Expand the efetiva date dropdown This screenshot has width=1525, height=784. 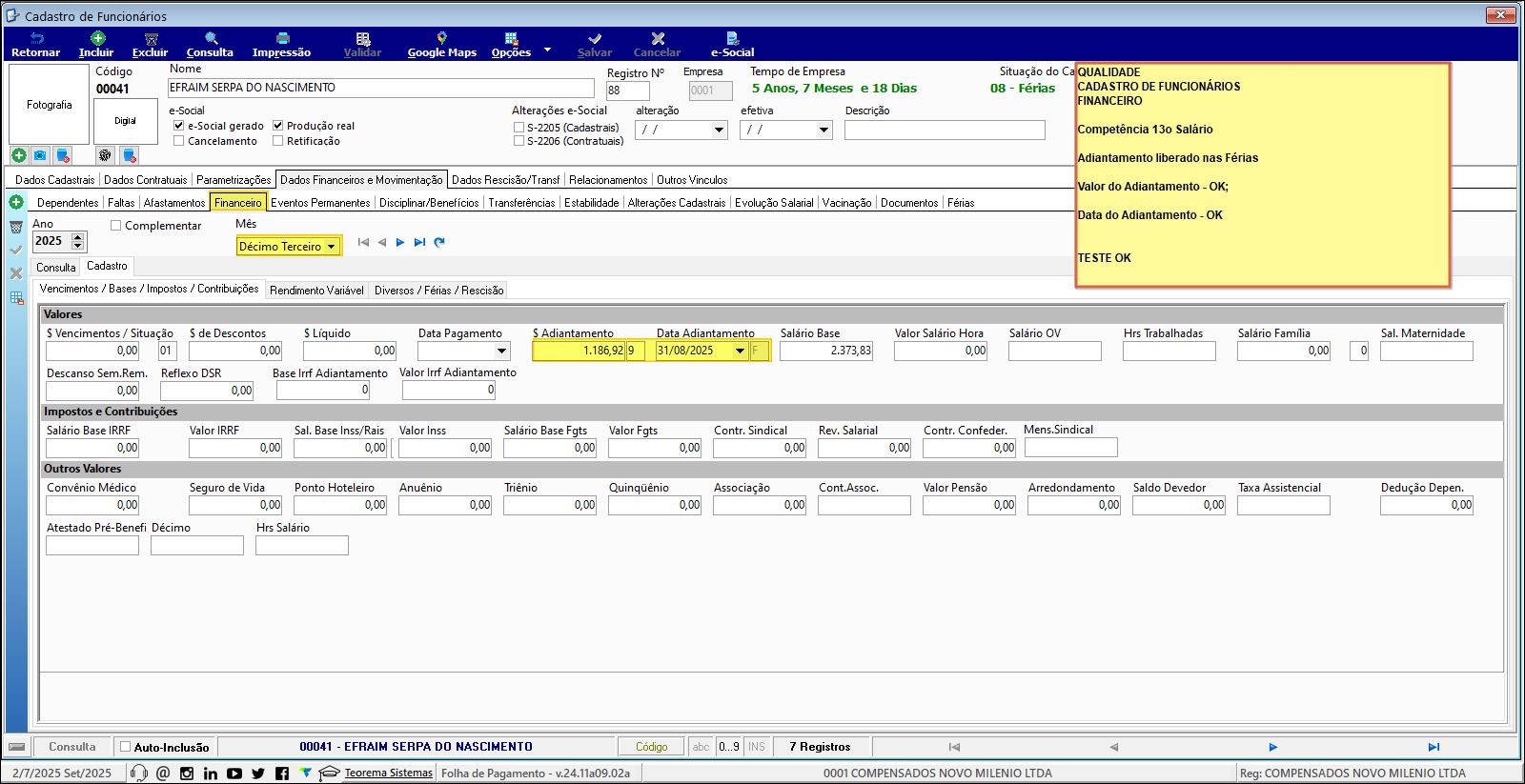tap(823, 130)
